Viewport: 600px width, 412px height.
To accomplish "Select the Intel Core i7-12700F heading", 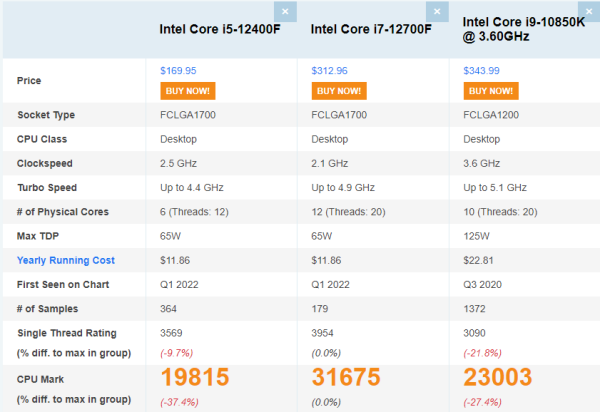I will pos(371,29).
